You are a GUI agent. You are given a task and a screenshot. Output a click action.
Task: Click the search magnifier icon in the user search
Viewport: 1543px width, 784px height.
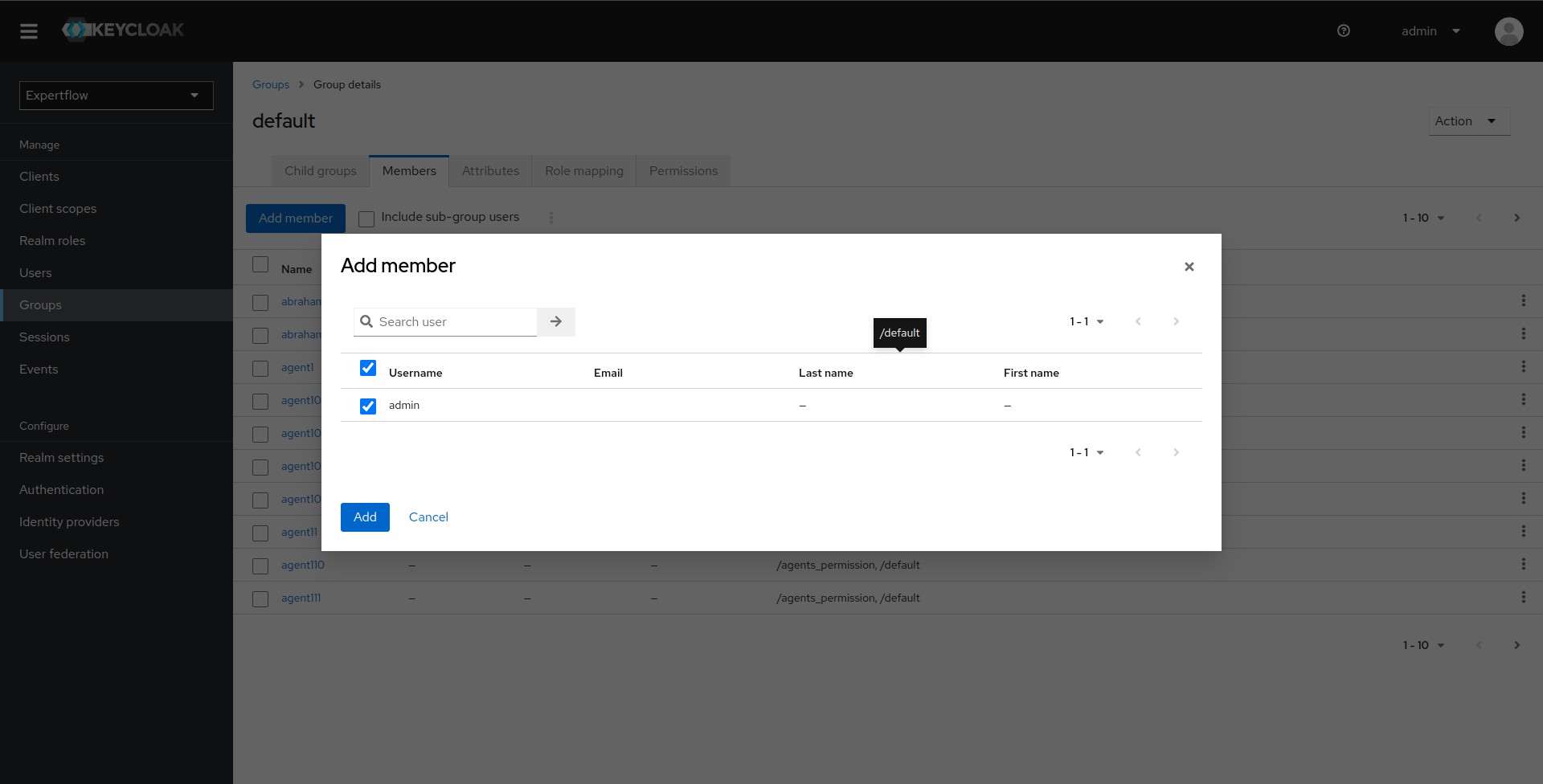click(367, 321)
